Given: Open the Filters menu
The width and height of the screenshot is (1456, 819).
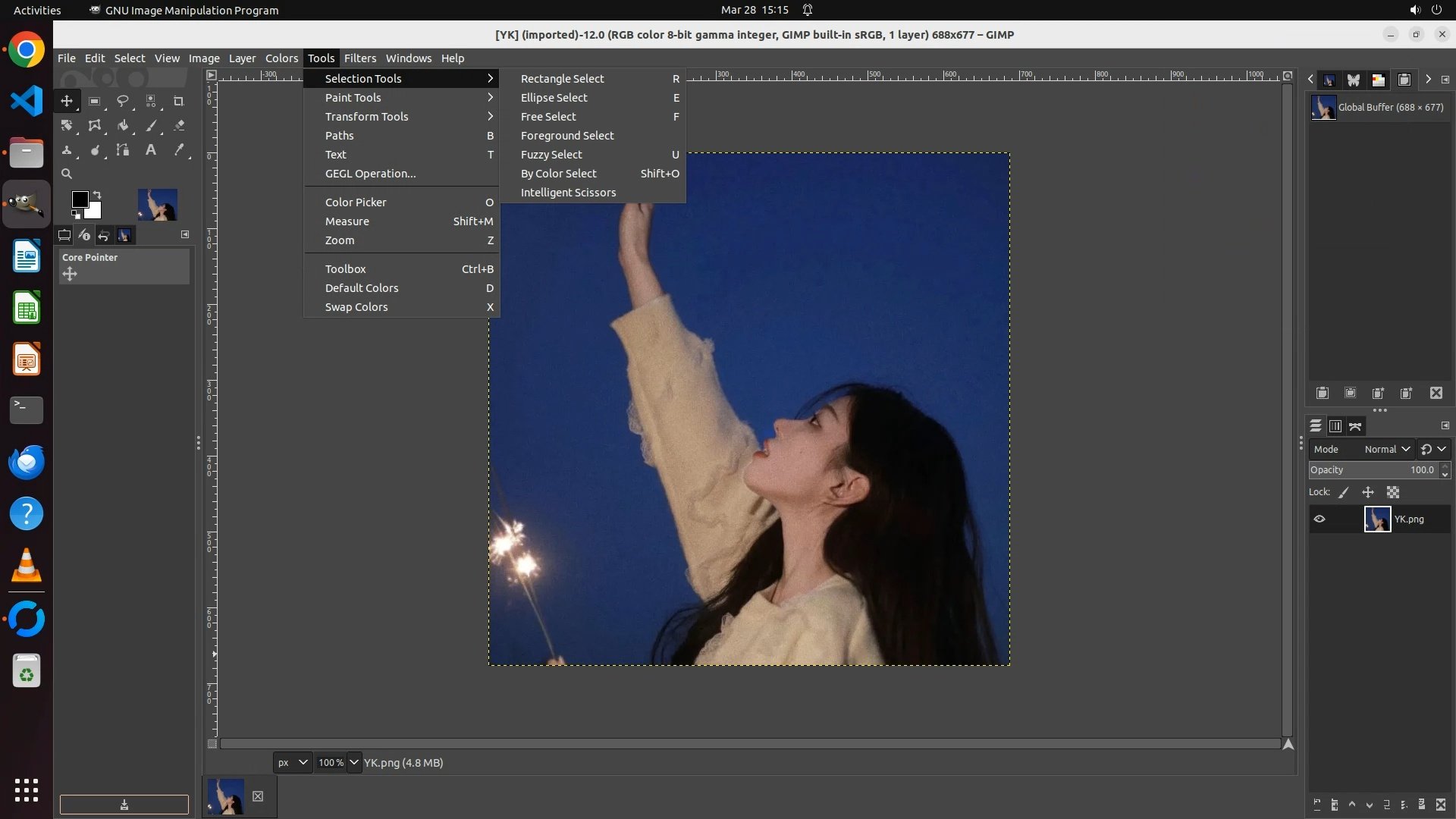Looking at the screenshot, I should click(359, 58).
